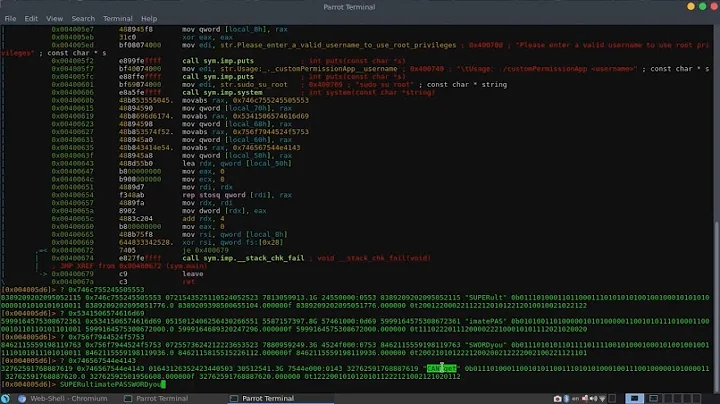
Task: Click 'call sym.imp.system' instruction
Action: click(222, 92)
